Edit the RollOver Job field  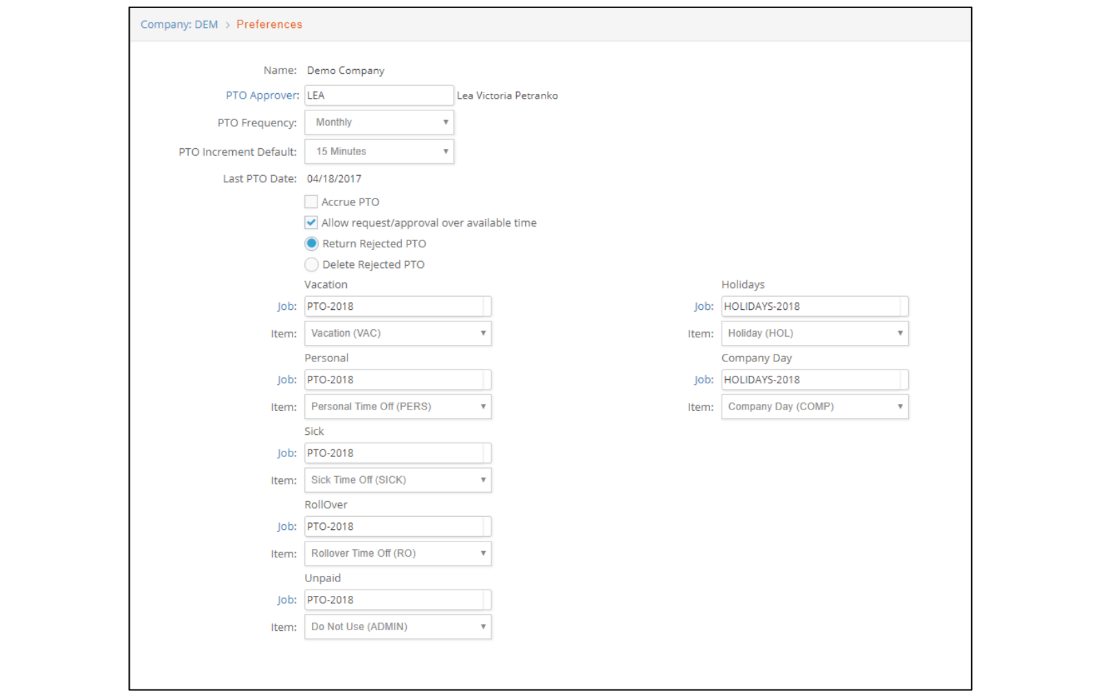click(397, 527)
